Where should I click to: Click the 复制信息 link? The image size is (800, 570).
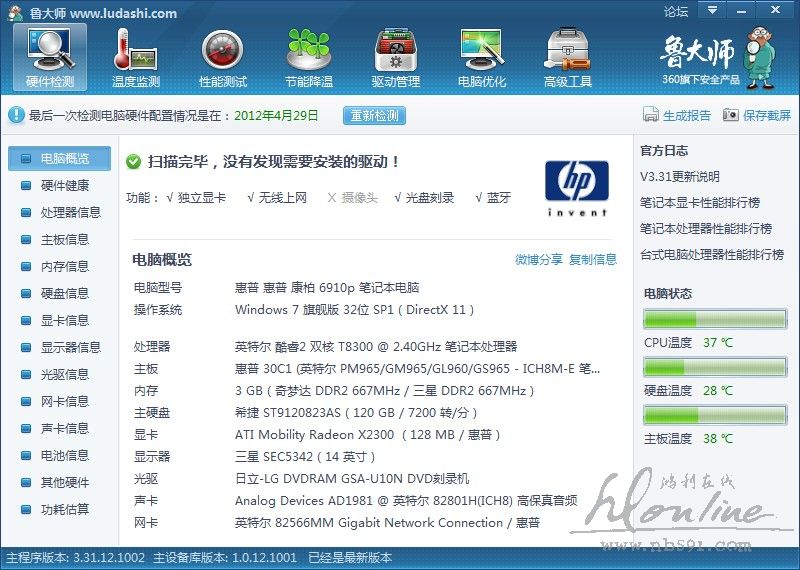[x=593, y=260]
